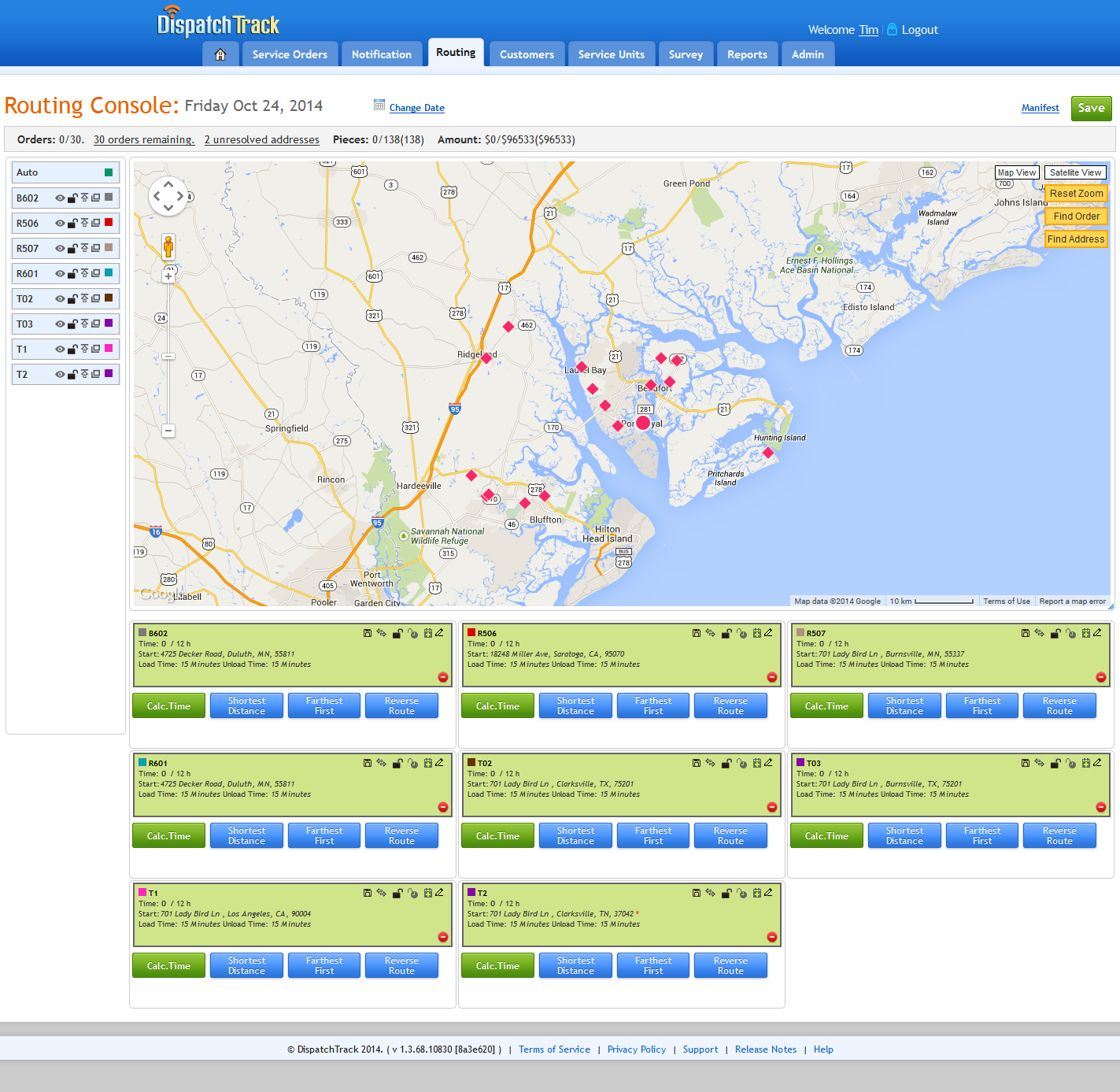Image resolution: width=1120 pixels, height=1092 pixels.
Task: Click Calc.Time for route R601
Action: (168, 835)
